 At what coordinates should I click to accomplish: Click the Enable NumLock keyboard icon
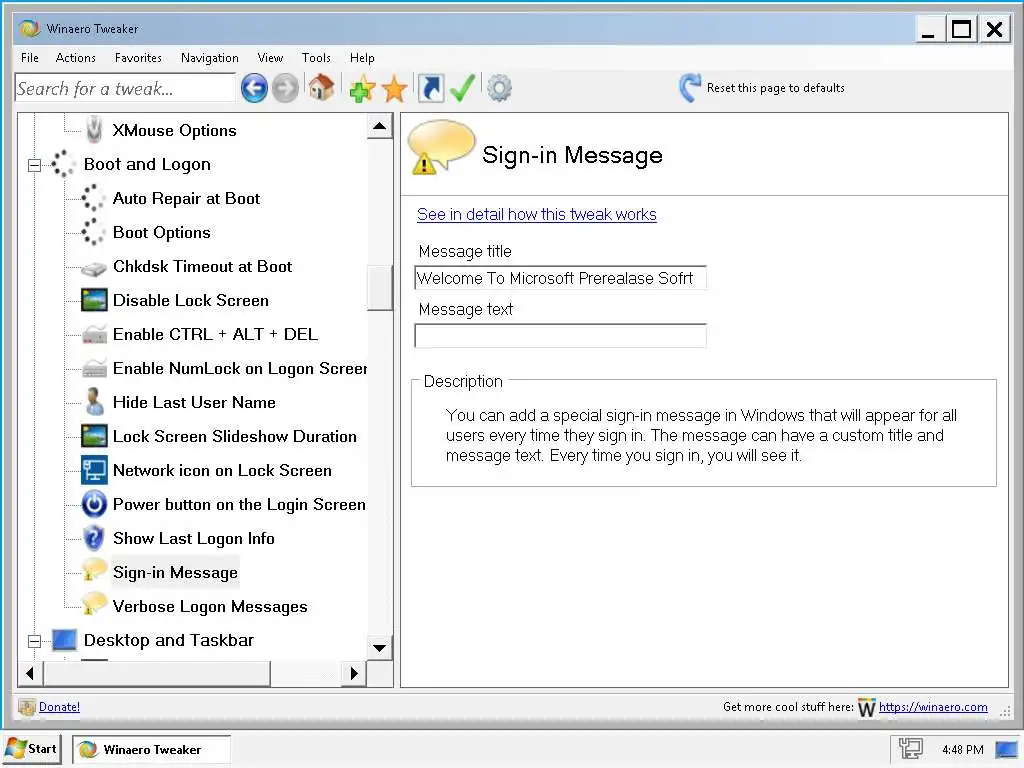click(94, 368)
